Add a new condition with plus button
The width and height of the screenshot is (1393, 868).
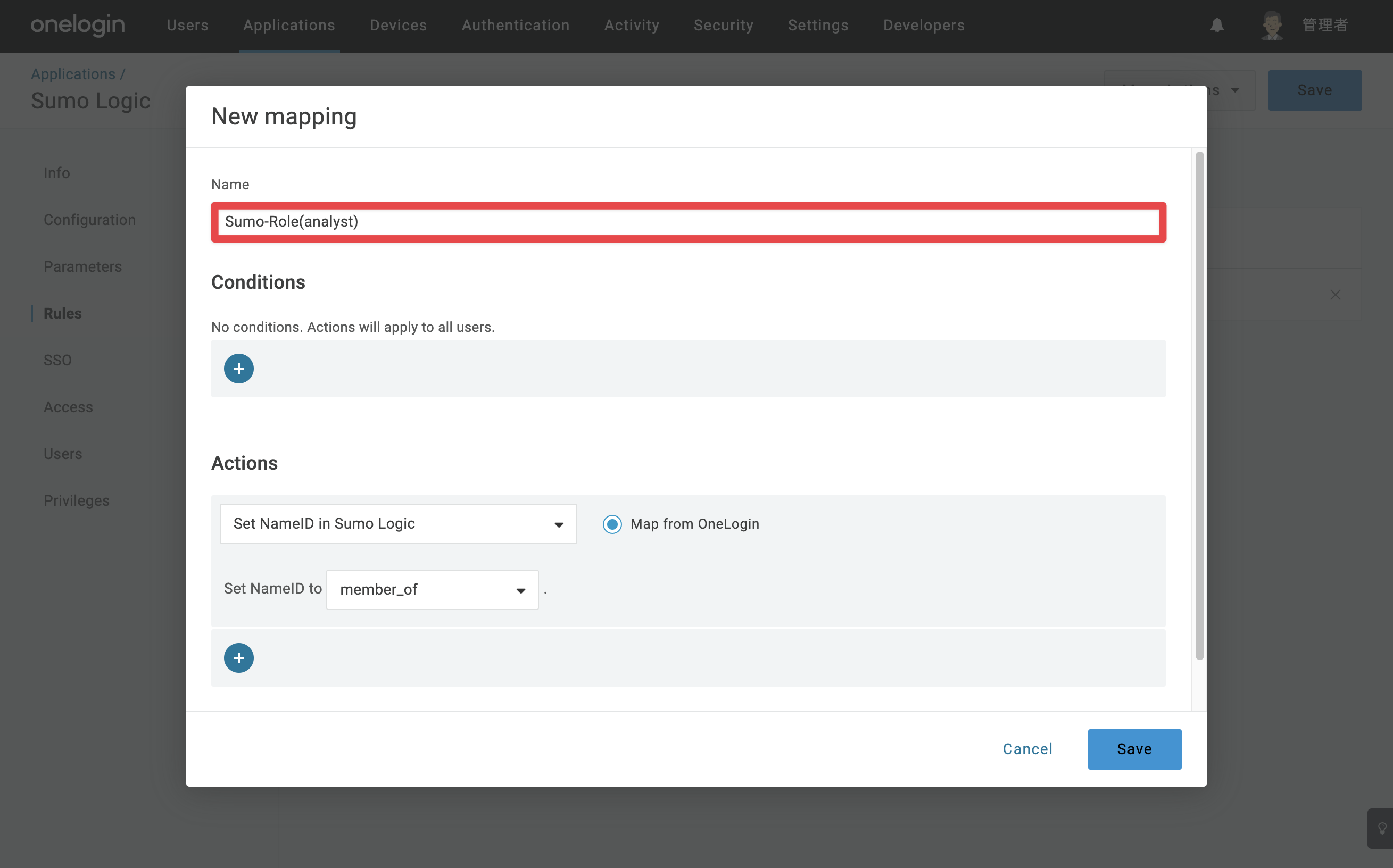point(239,369)
